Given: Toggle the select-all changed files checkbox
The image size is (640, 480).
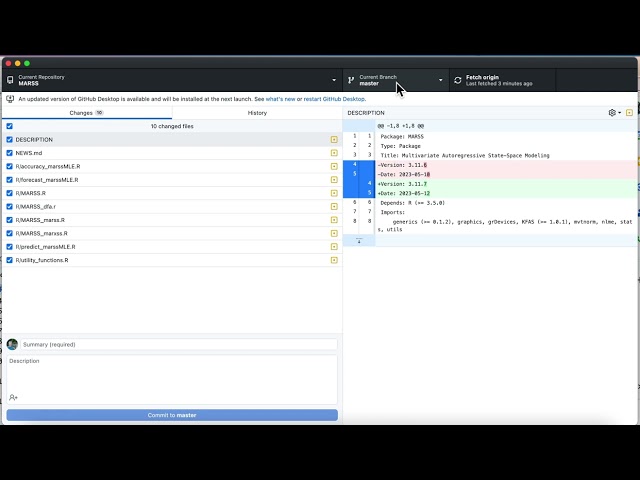Looking at the screenshot, I should point(9,126).
